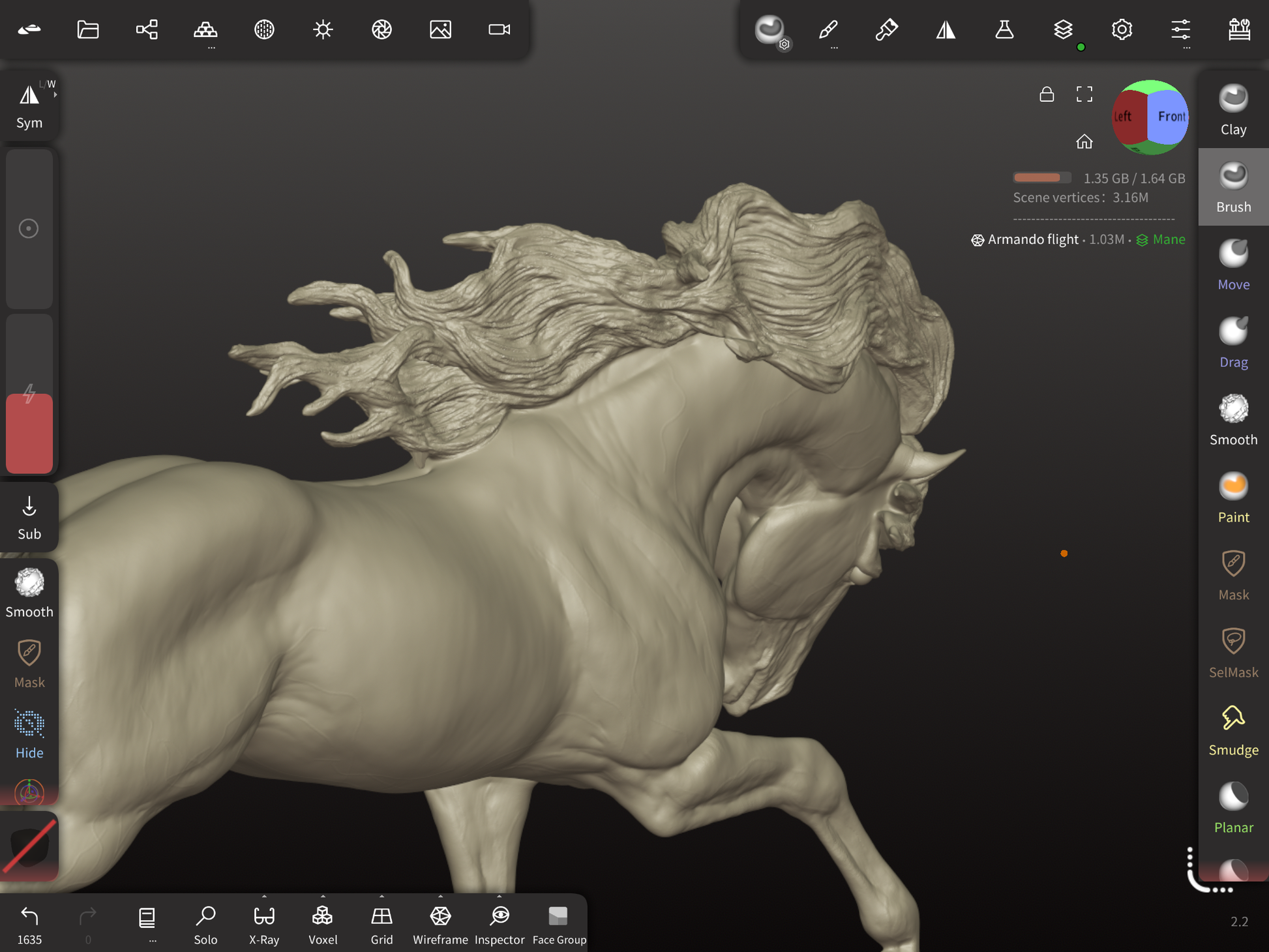This screenshot has width=1269, height=952.
Task: Expand the Voxel options chevron
Action: point(323,897)
